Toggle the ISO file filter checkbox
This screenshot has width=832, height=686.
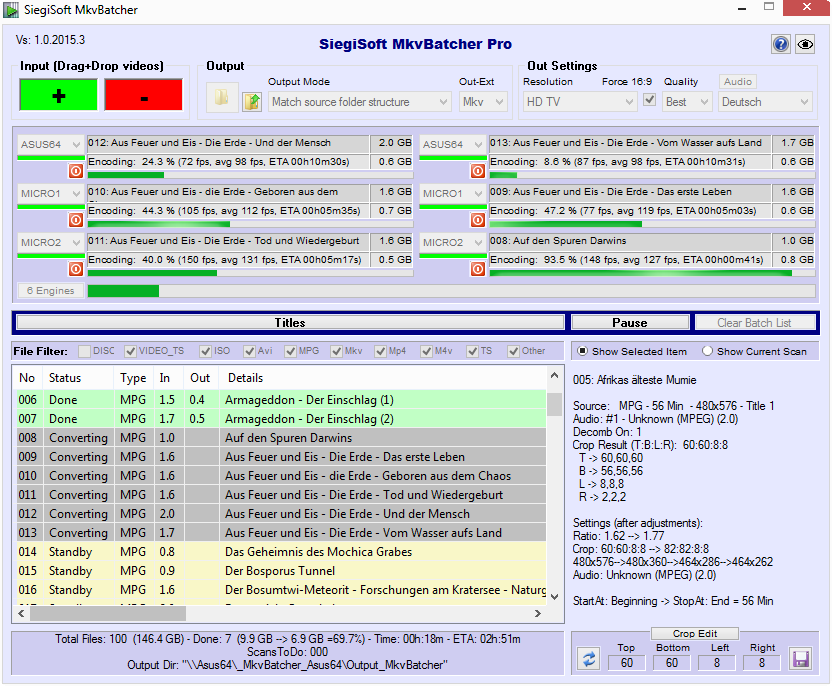tap(205, 351)
